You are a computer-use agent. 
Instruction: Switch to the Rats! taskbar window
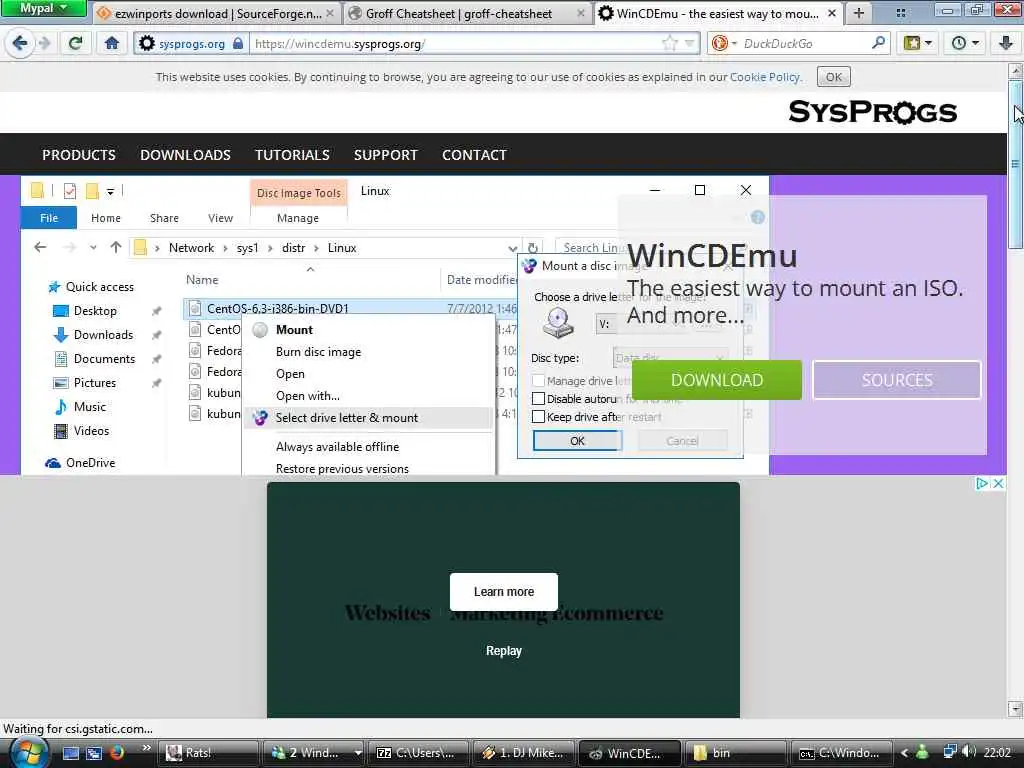click(x=208, y=753)
